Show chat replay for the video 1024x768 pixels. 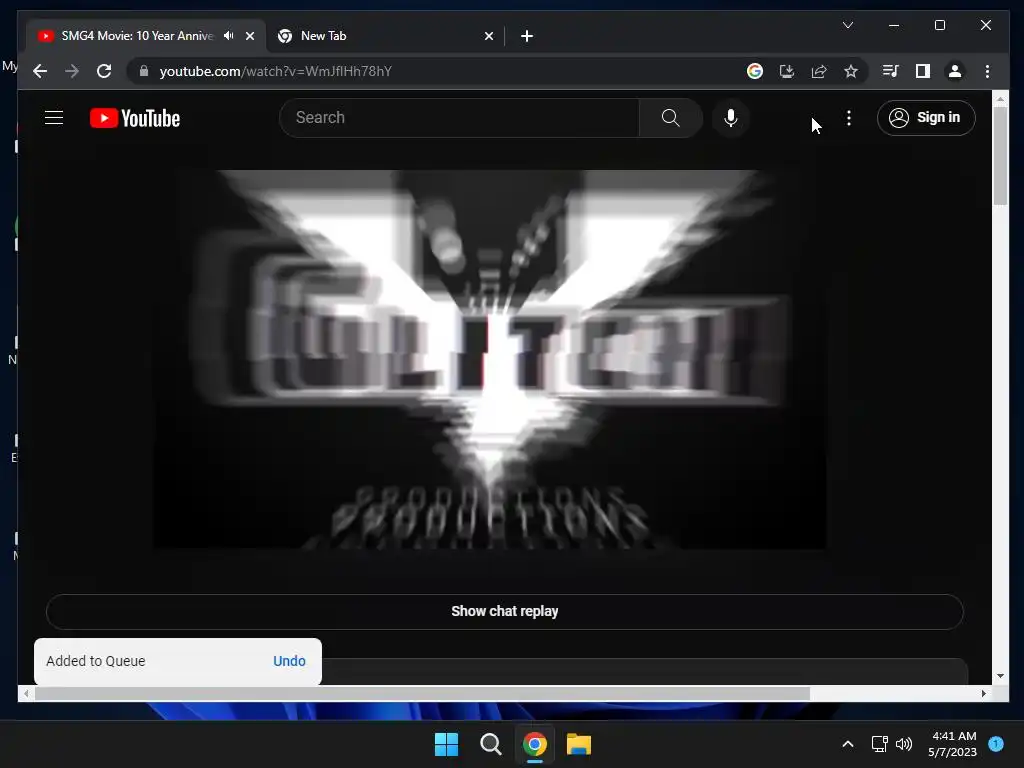coord(505,611)
